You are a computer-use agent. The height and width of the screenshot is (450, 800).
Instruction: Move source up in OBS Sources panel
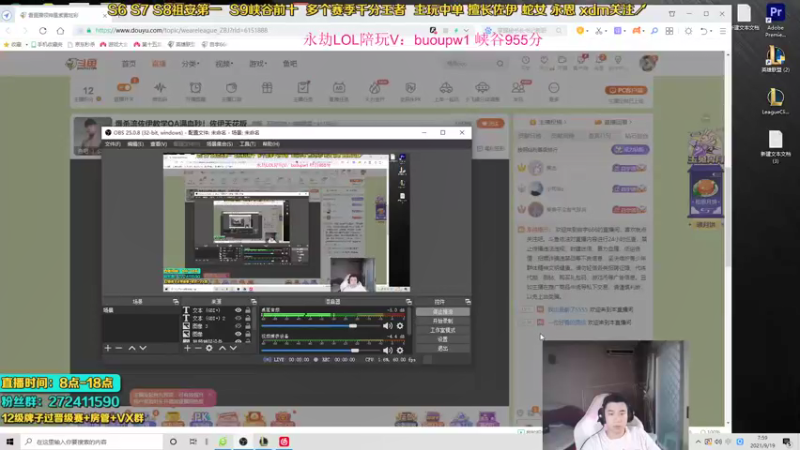click(x=222, y=348)
